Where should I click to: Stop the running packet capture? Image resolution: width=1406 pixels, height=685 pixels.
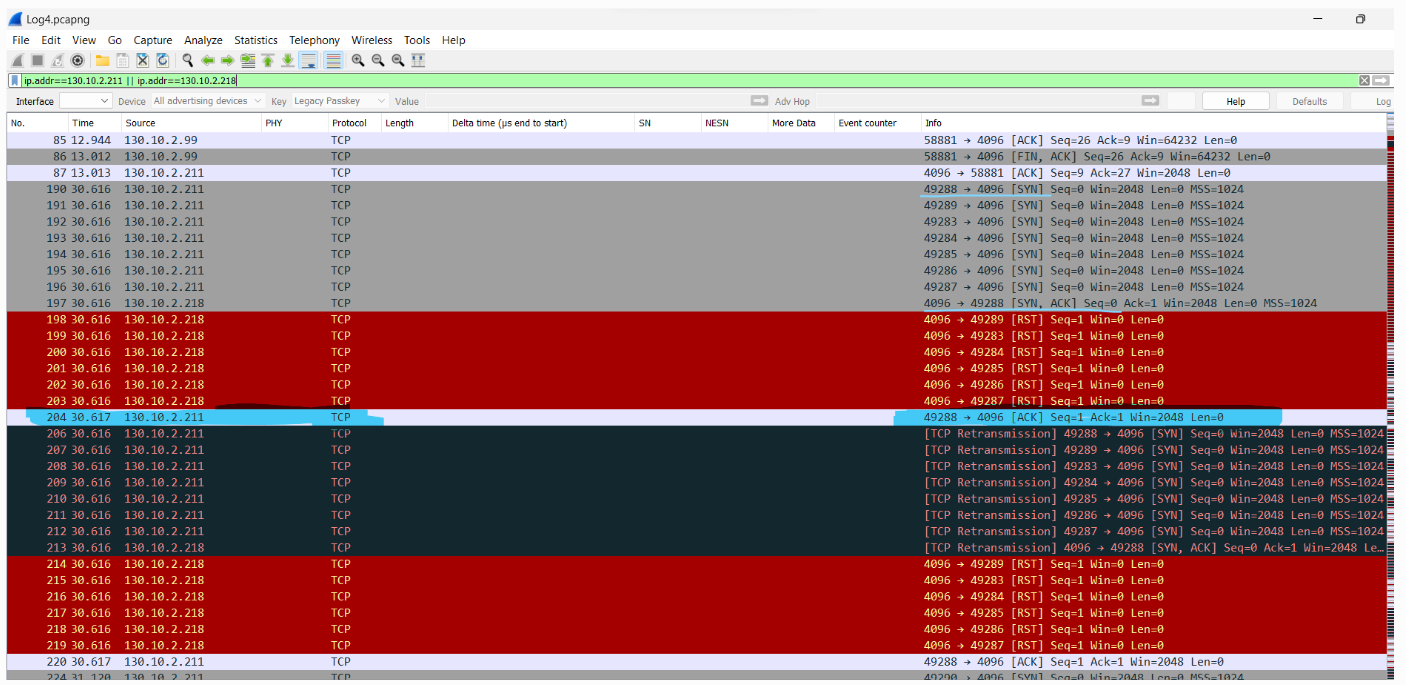pyautogui.click(x=37, y=60)
